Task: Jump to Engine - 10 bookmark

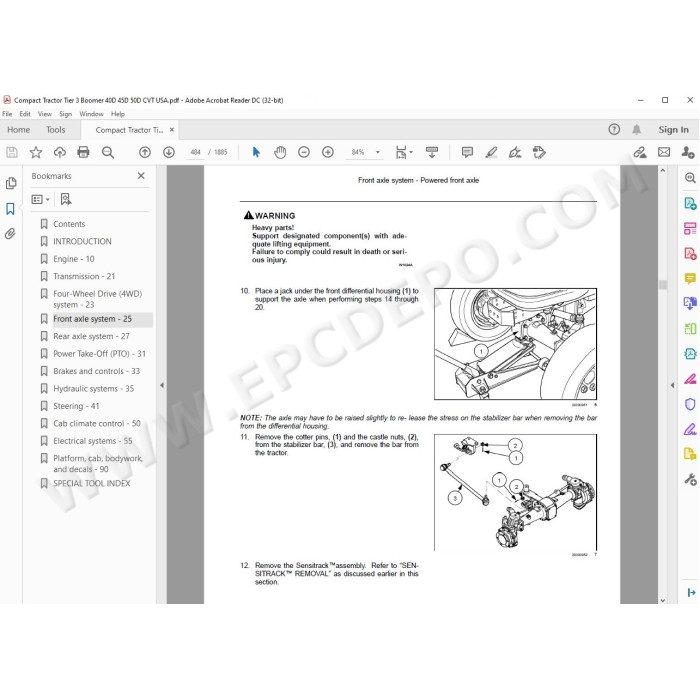Action: coord(74,258)
